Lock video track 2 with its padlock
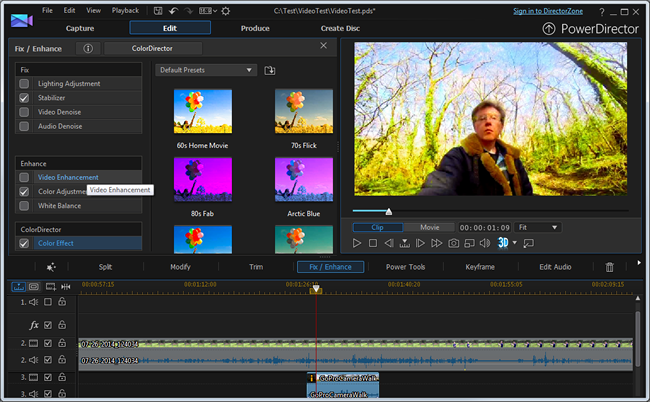 (62, 343)
